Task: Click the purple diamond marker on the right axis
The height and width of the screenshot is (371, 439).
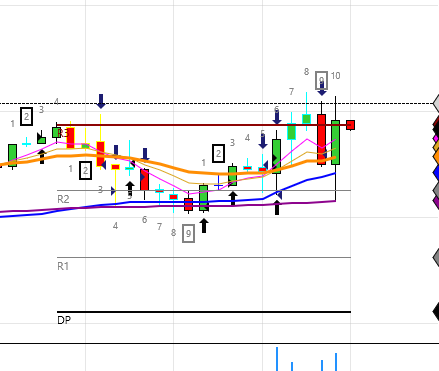Action: [x=436, y=201]
